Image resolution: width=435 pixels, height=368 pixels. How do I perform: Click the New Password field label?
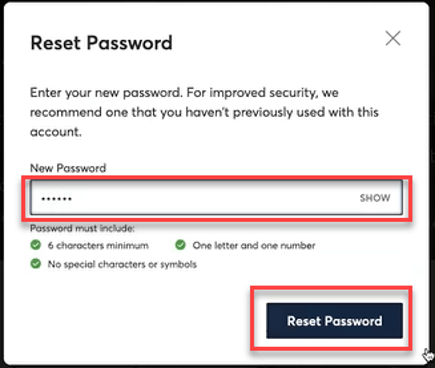pos(68,168)
